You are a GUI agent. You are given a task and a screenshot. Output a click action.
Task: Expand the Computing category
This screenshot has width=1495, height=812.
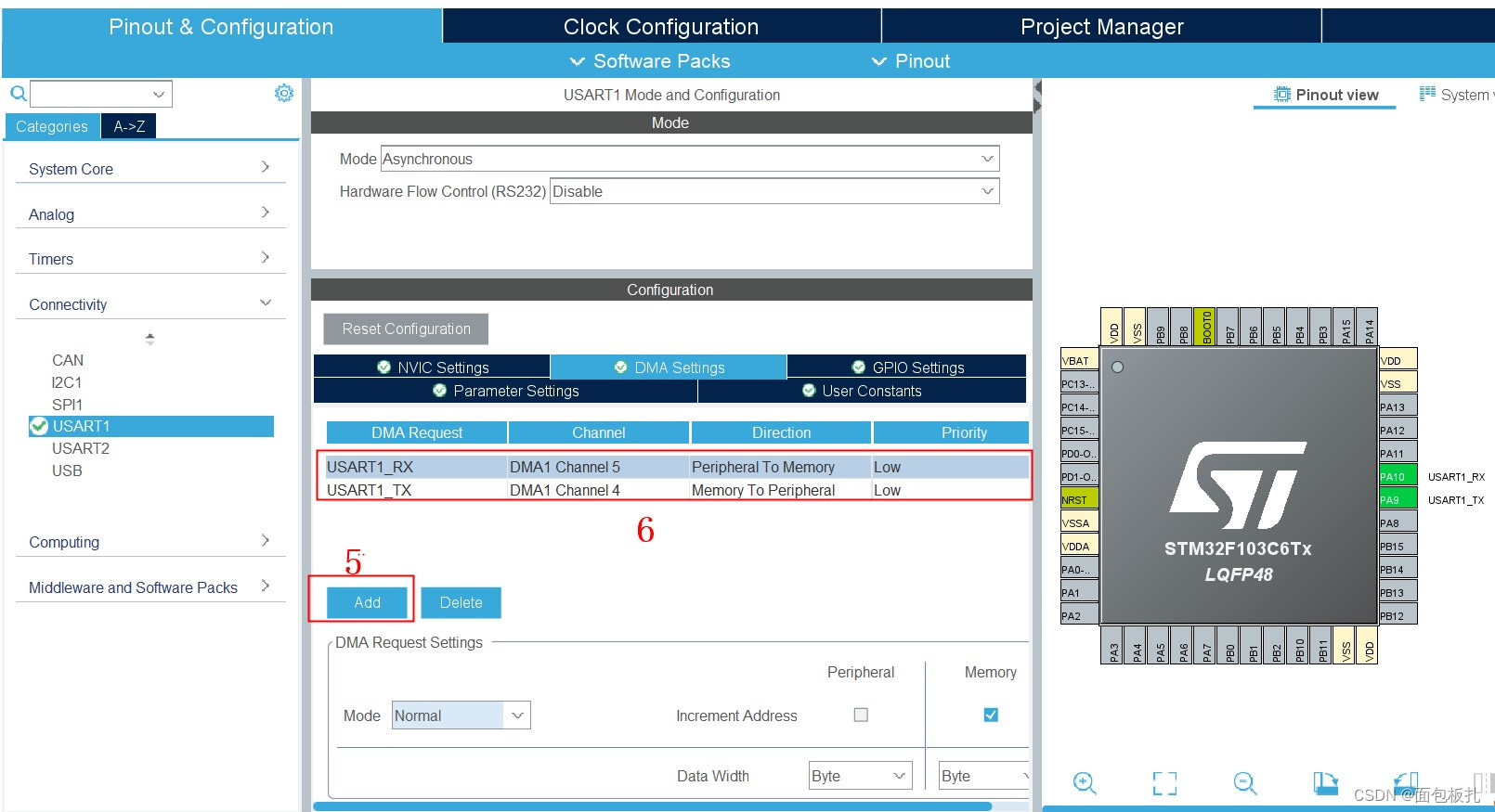coord(149,541)
